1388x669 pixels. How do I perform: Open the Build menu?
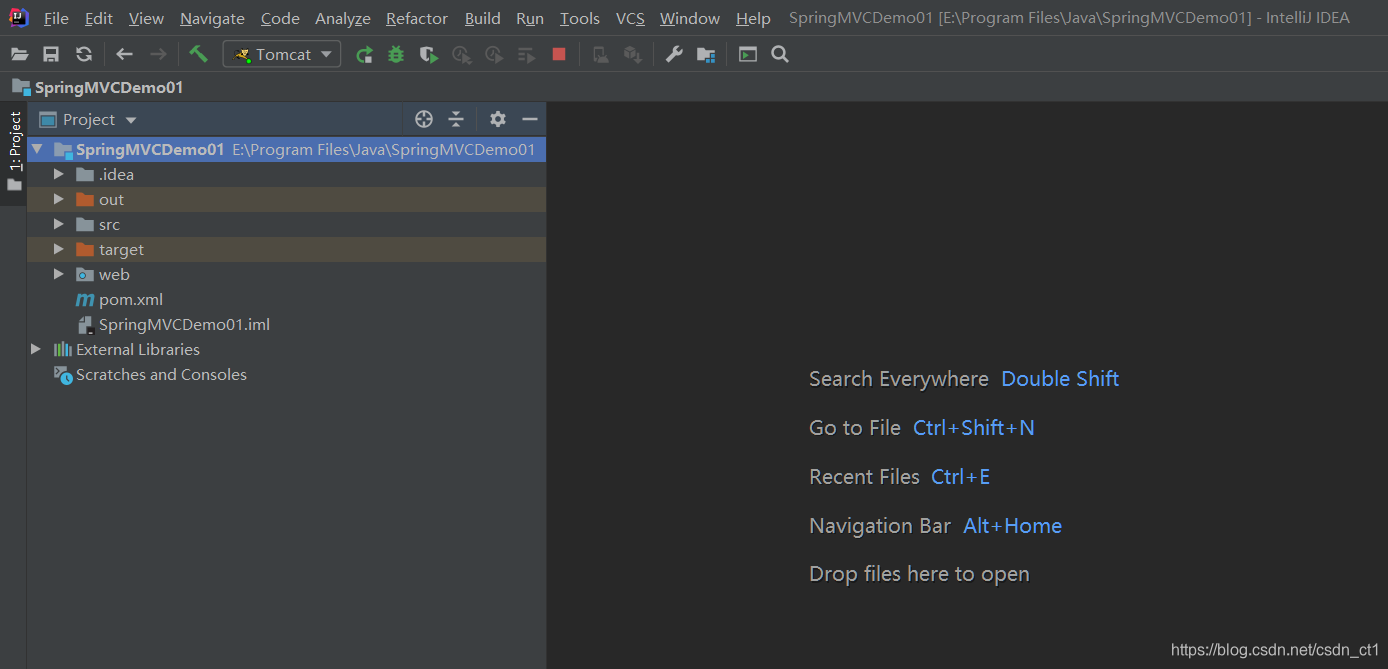[483, 18]
